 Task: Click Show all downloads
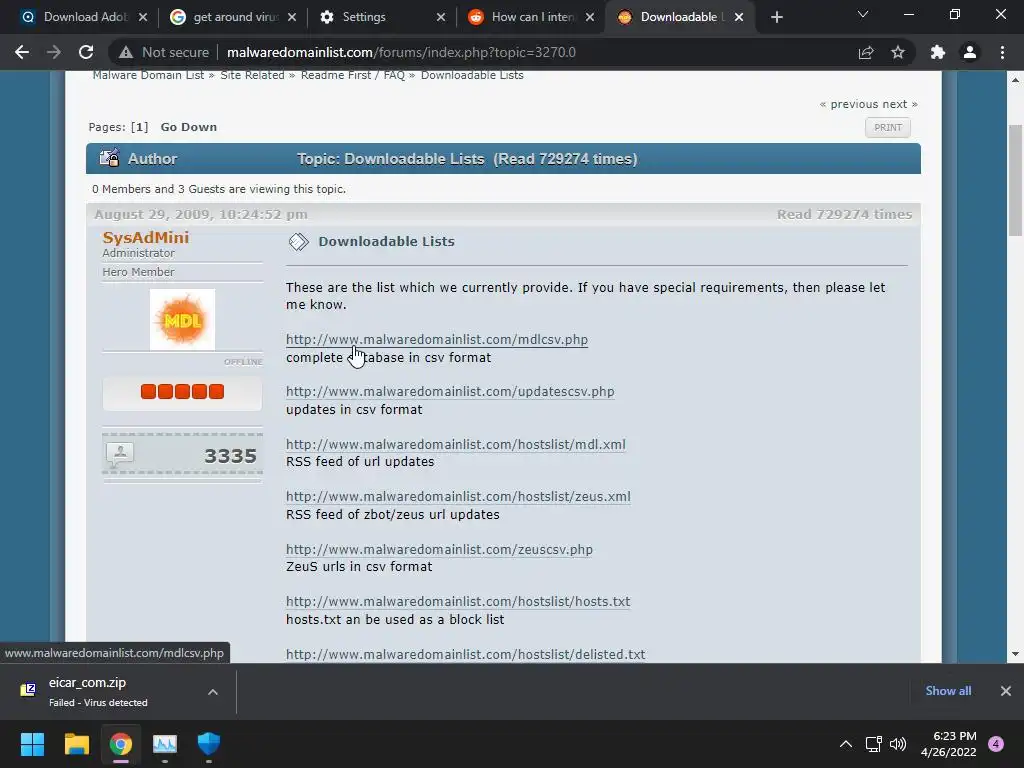[x=948, y=691]
